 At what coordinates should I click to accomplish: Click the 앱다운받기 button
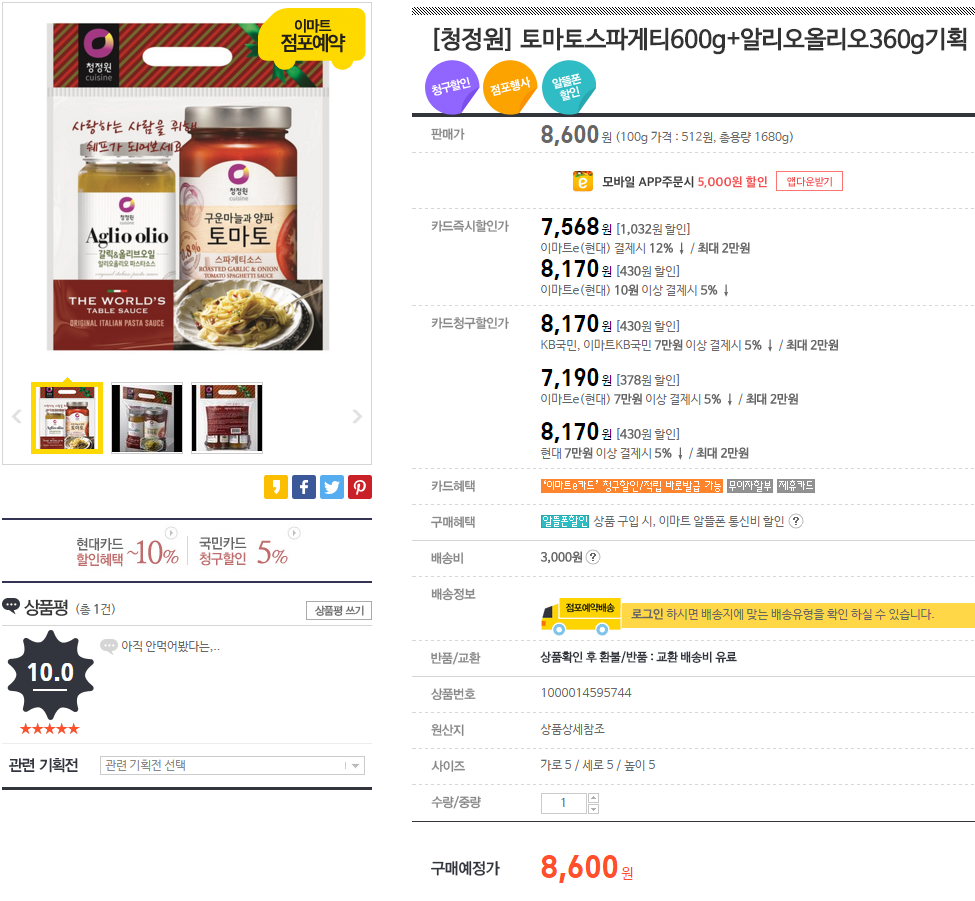[809, 182]
